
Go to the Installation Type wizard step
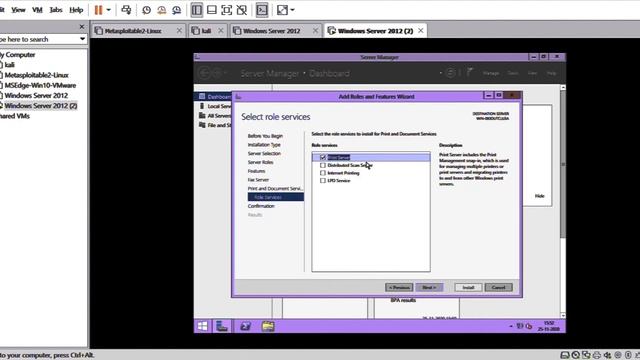point(264,144)
